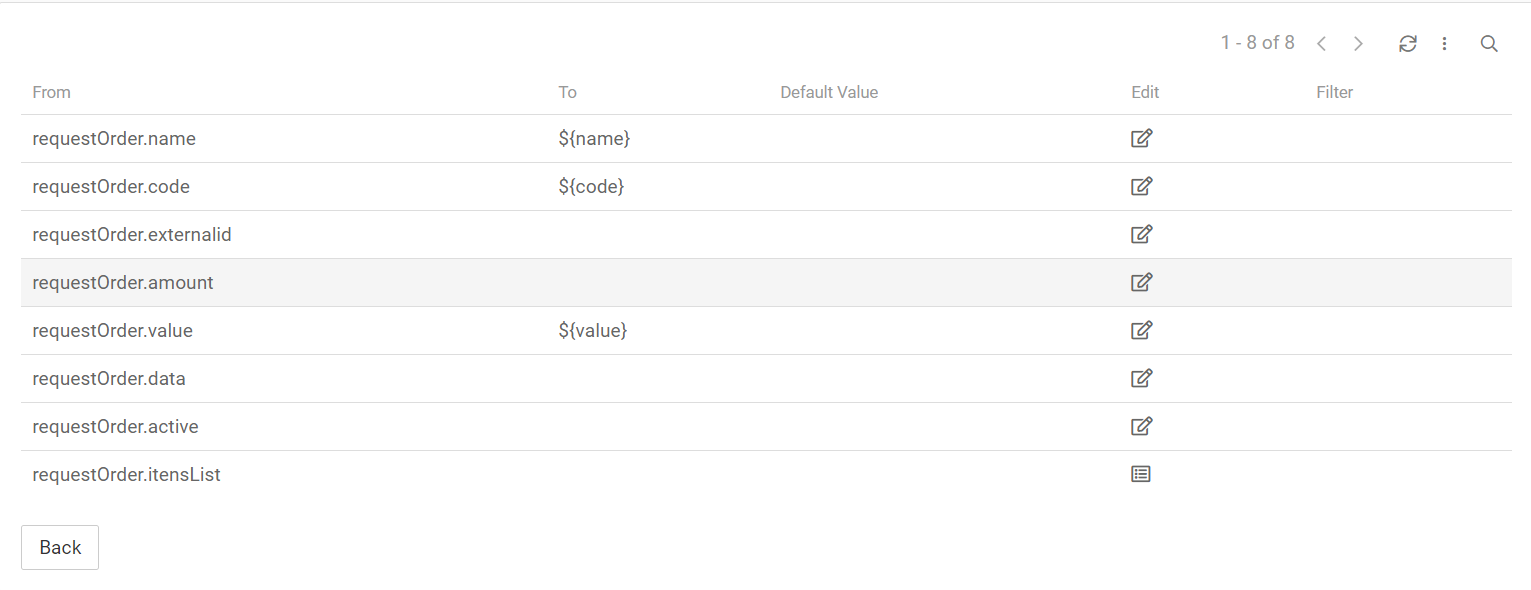
Task: Open list icon for requestOrder.itensList
Action: pyautogui.click(x=1141, y=475)
